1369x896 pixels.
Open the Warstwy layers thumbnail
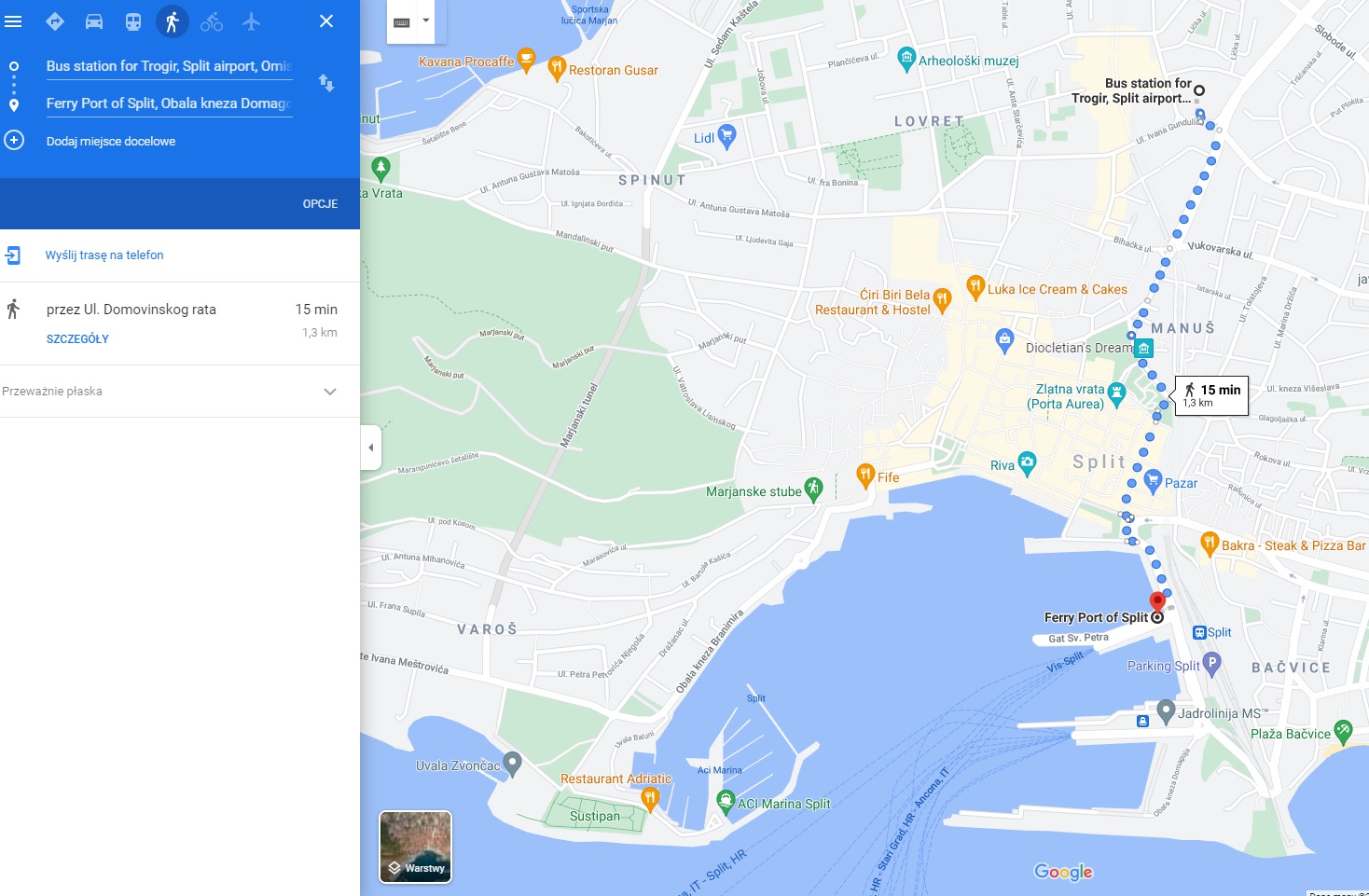tap(416, 847)
